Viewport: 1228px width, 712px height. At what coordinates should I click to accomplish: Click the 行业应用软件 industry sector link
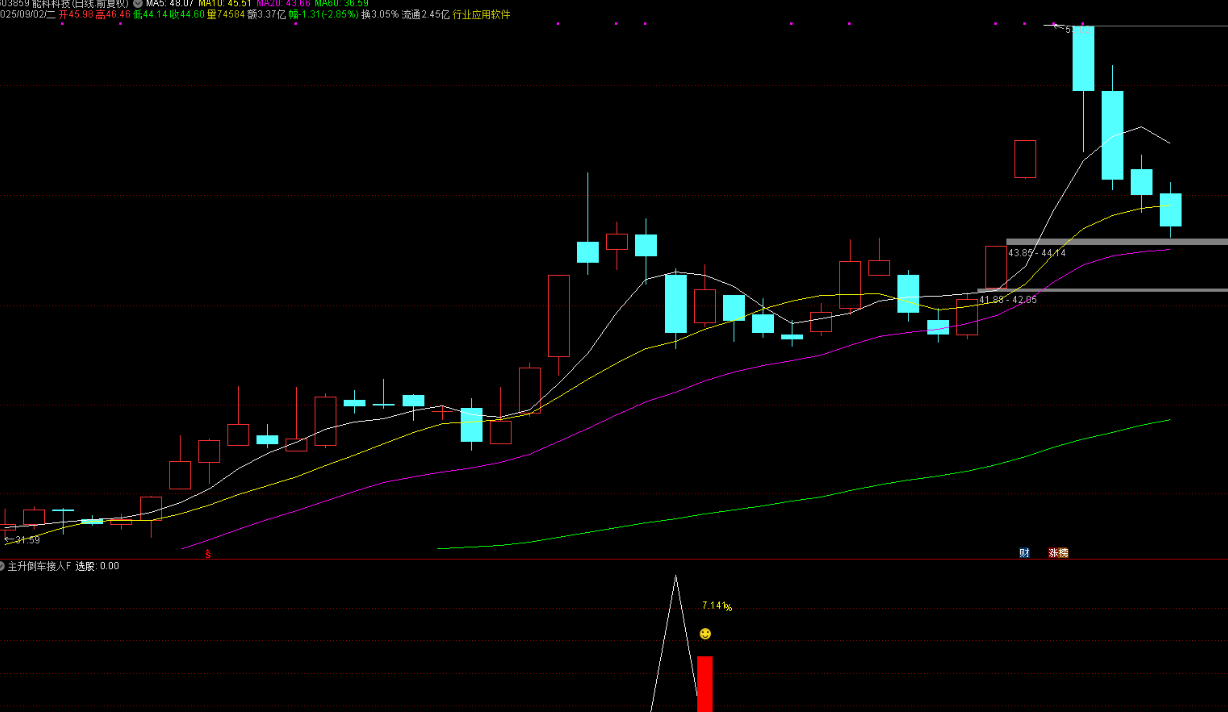481,16
